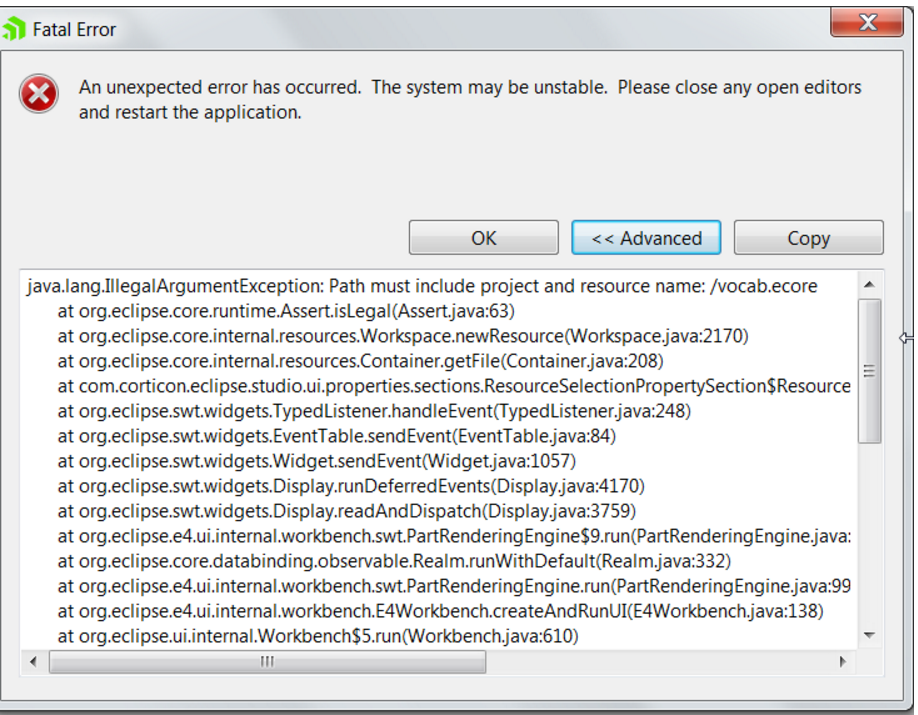The width and height of the screenshot is (918, 715).
Task: Click the 'An unexpected error has occurred' message
Action: 470,100
